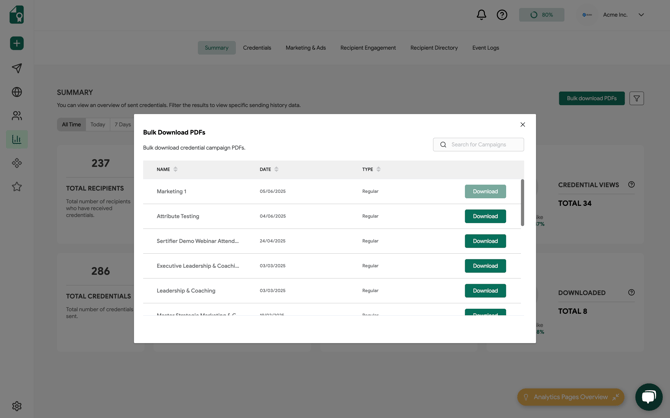Viewport: 670px width, 418px height.
Task: Expand the Acme Inc. account menu
Action: [641, 15]
